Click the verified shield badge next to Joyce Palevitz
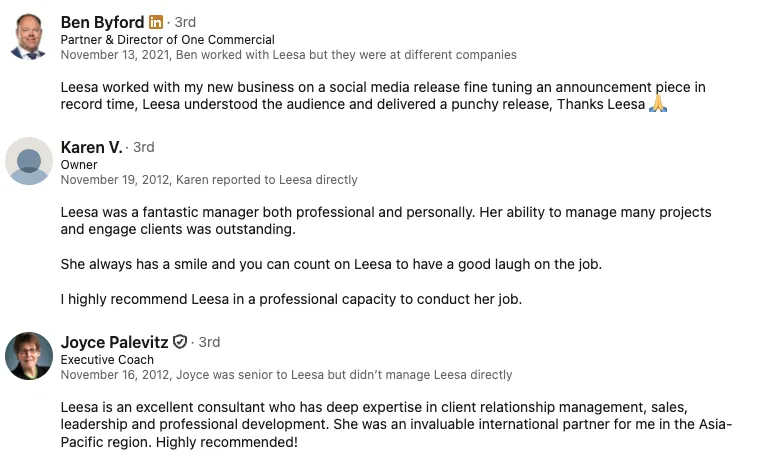The image size is (771, 465). (180, 342)
